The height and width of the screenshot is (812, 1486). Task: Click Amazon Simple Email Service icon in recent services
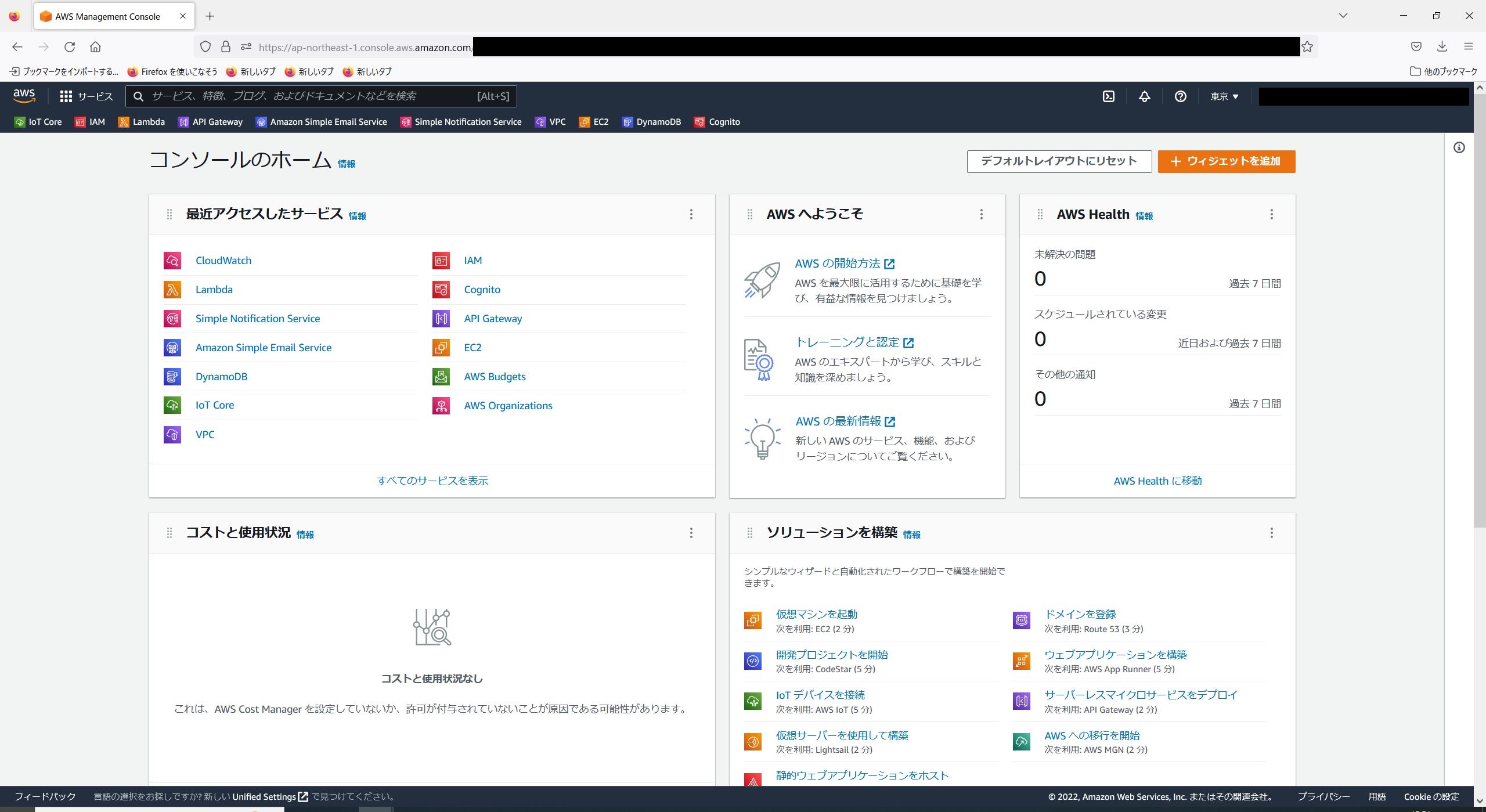point(172,348)
